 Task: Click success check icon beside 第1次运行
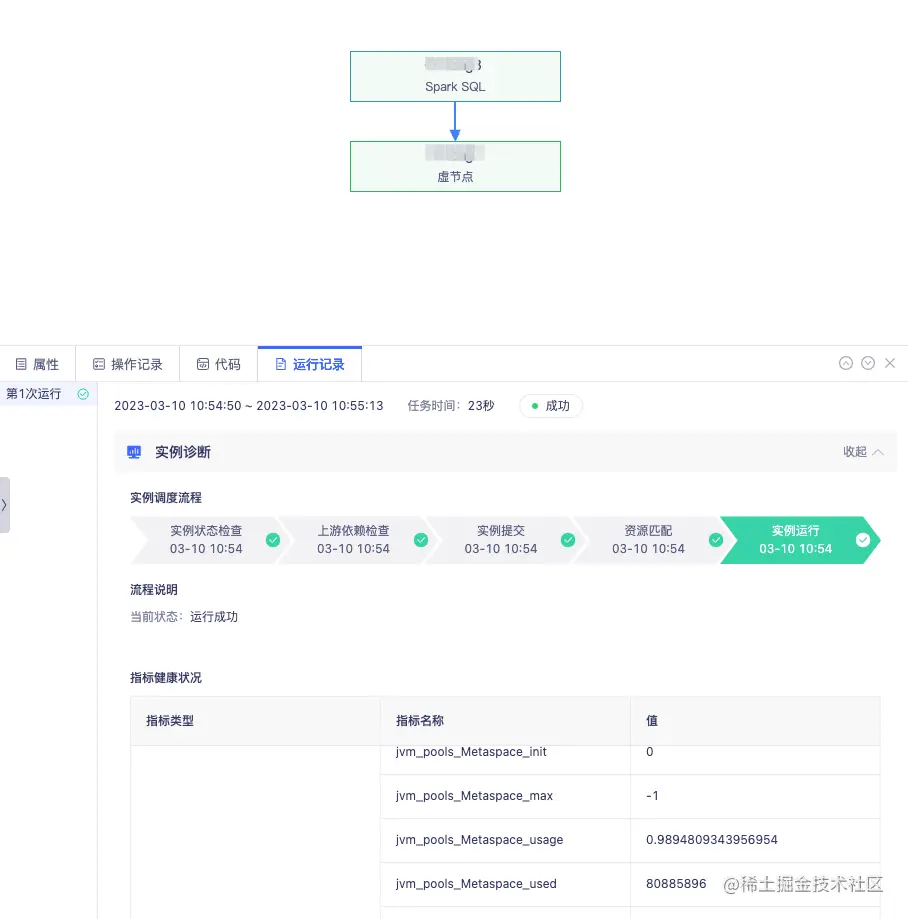click(x=83, y=394)
